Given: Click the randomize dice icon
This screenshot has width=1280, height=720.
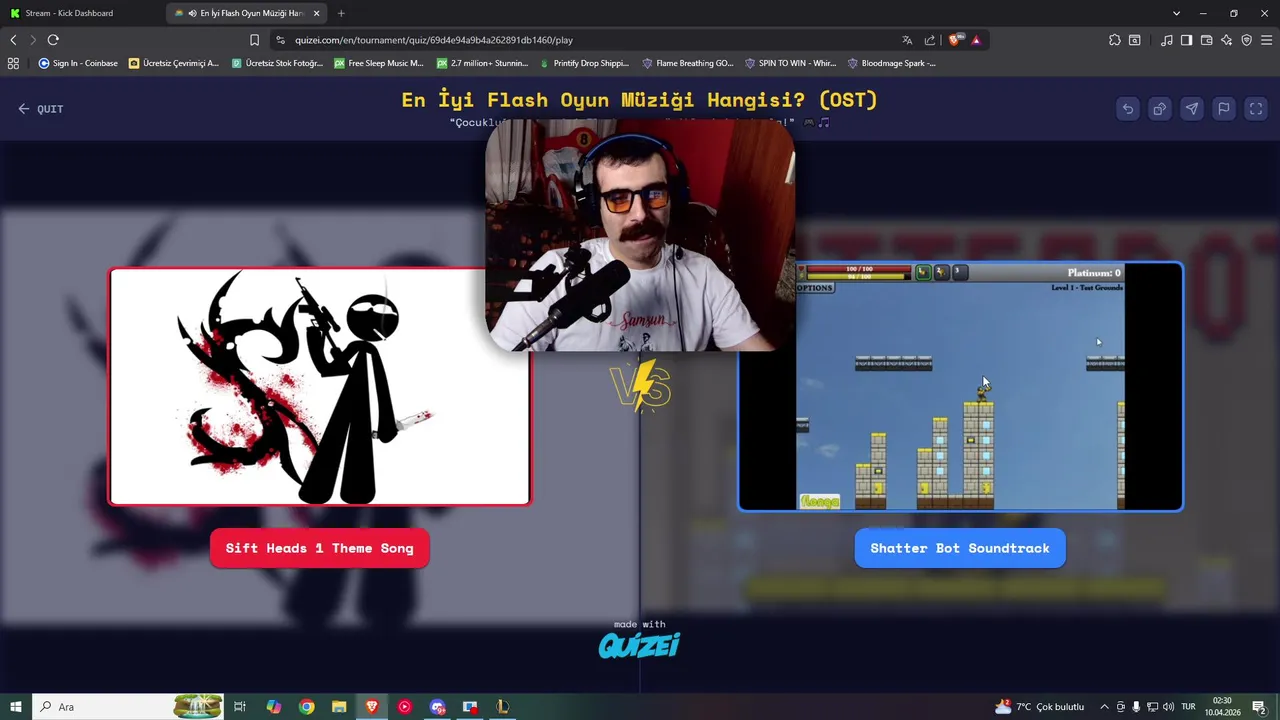Looking at the screenshot, I should [1160, 109].
